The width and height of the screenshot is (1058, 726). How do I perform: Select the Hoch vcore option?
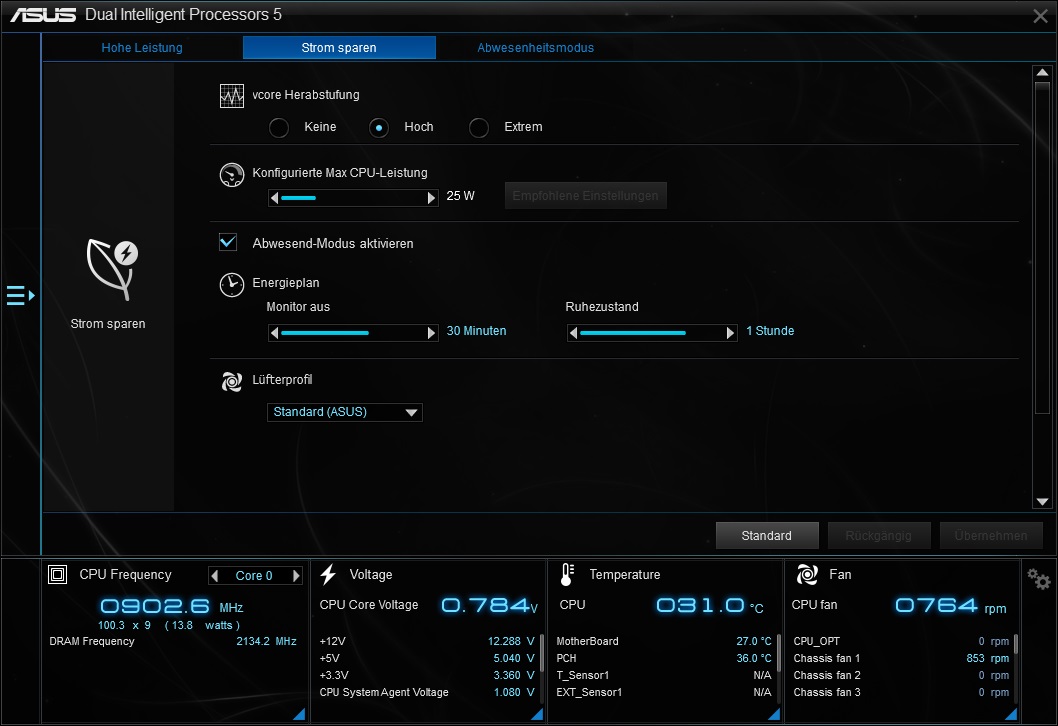point(379,128)
